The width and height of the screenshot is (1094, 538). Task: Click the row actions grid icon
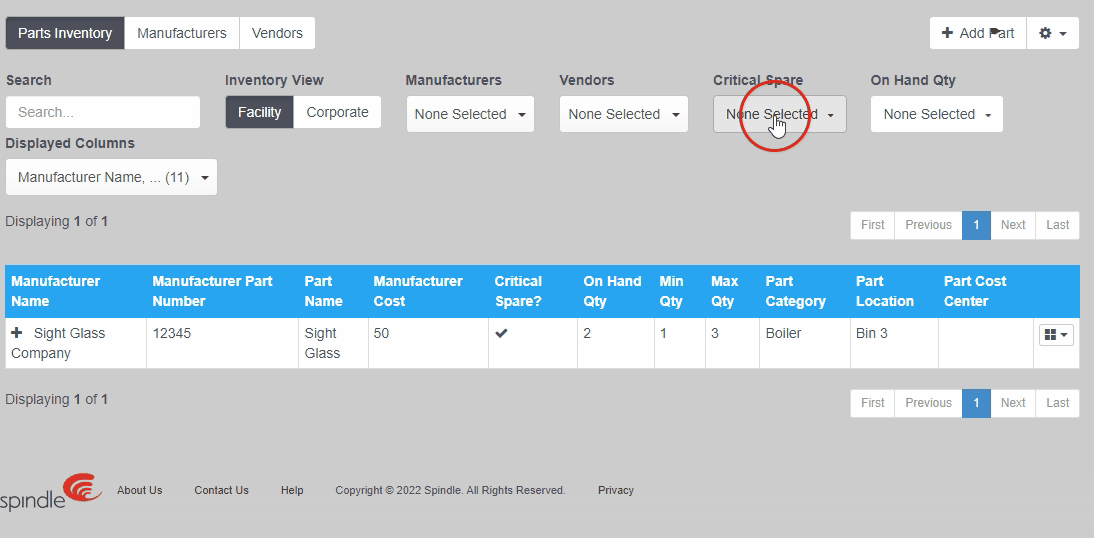tap(1056, 335)
